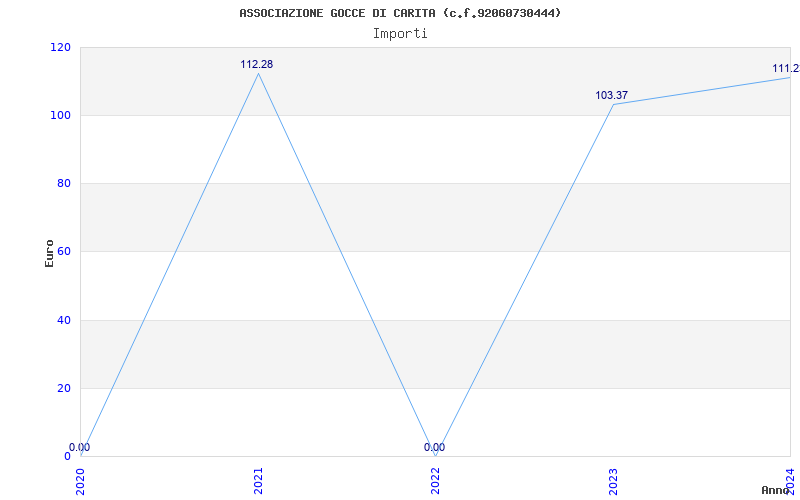Click the line low point at 2022
Screen dimensions: 800x500
point(435,456)
